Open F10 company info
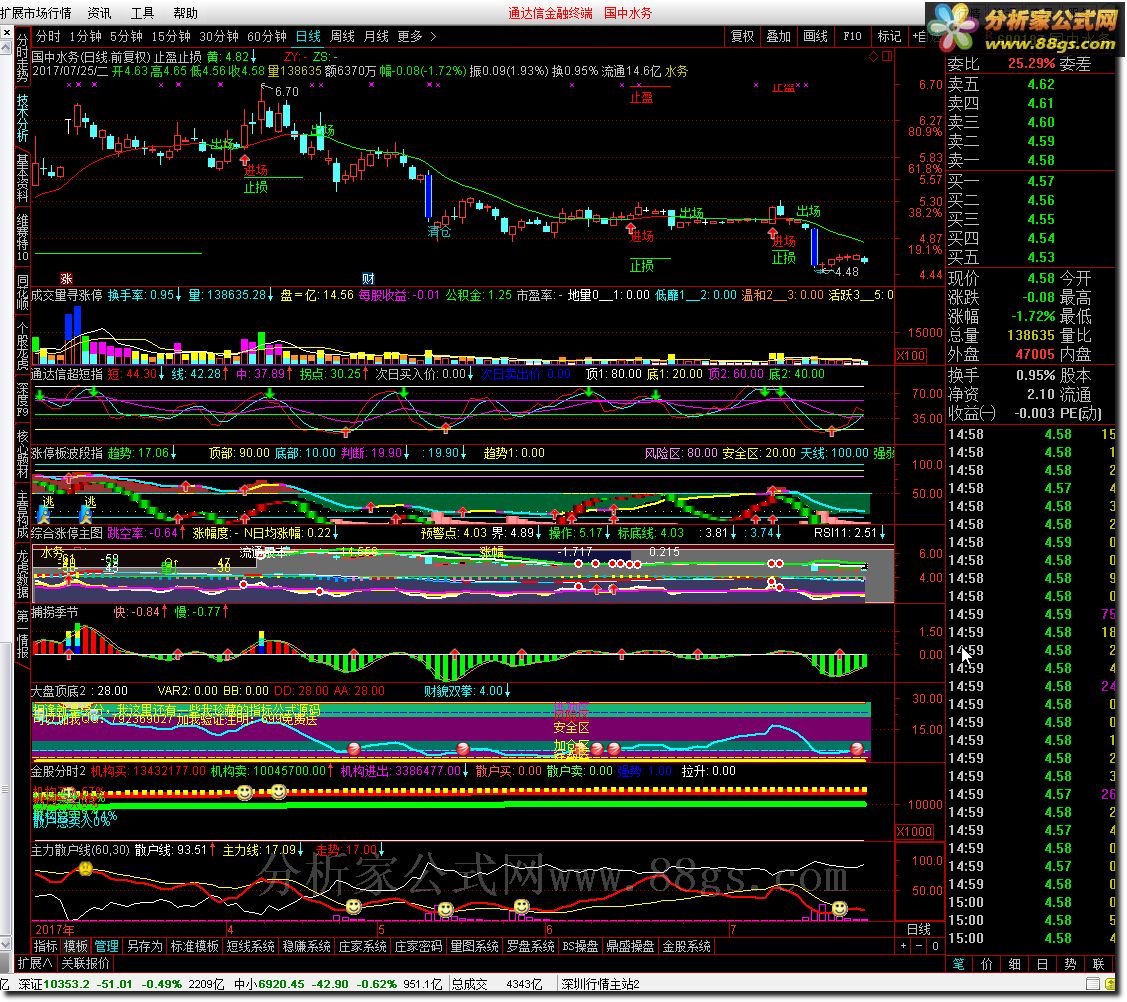Image resolution: width=1127 pixels, height=1002 pixels. 852,36
